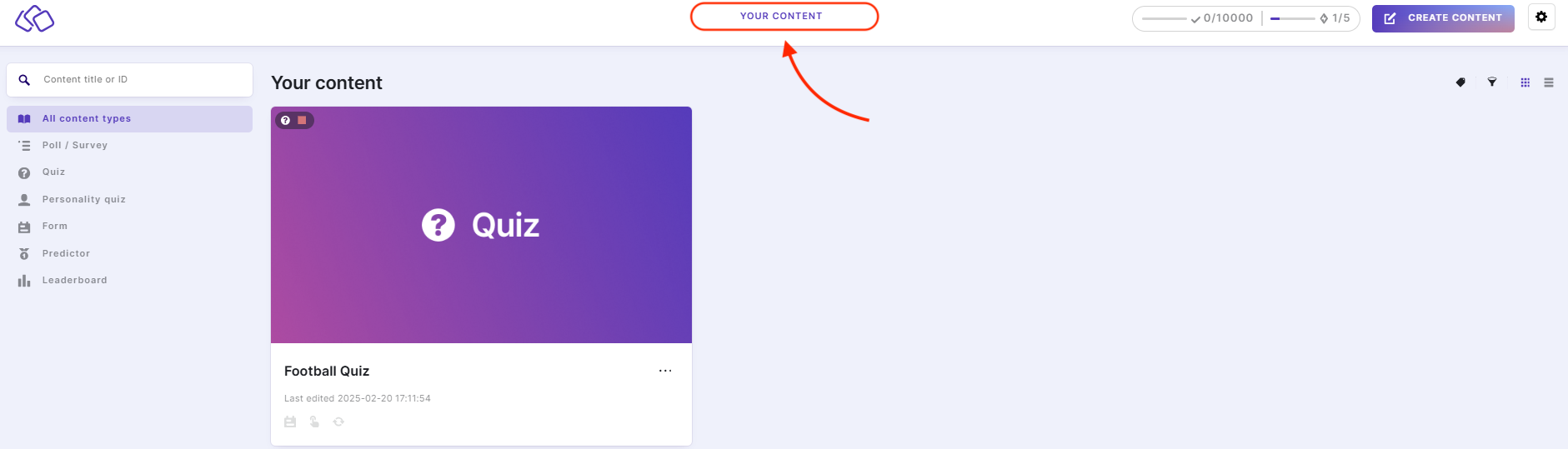The image size is (1568, 449).
Task: Click the app logo in the header
Action: (34, 18)
